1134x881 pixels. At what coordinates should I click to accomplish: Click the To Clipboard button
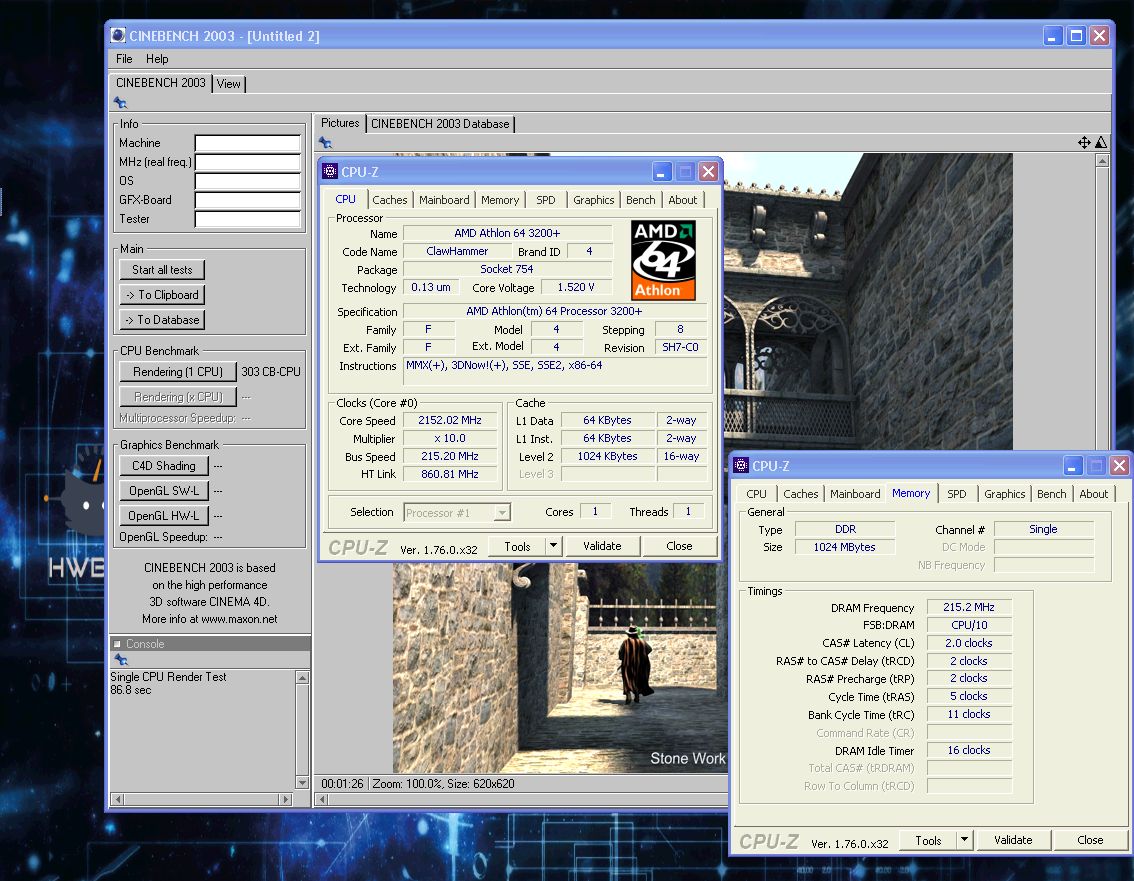coord(162,295)
